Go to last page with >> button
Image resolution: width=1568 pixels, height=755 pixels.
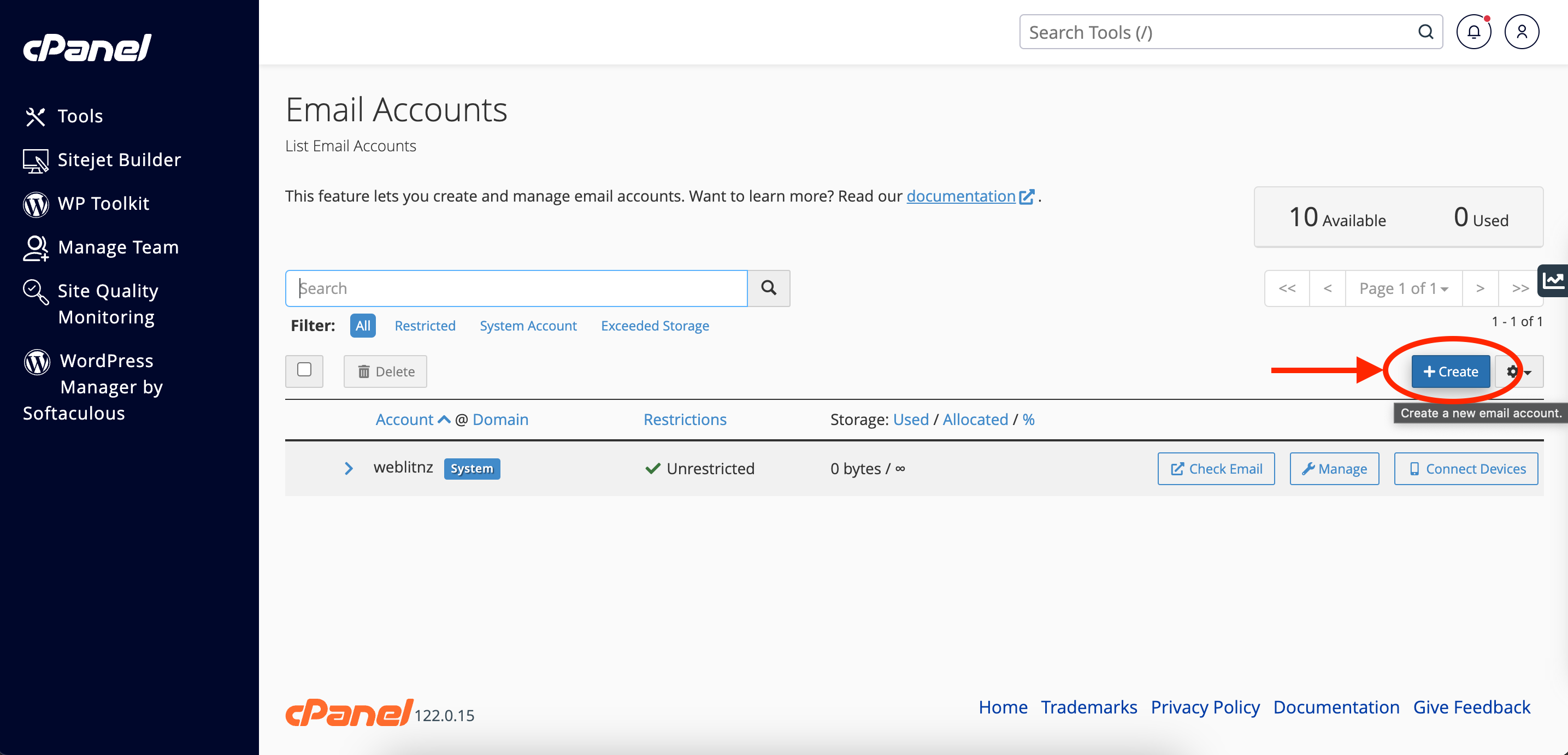pyautogui.click(x=1520, y=288)
